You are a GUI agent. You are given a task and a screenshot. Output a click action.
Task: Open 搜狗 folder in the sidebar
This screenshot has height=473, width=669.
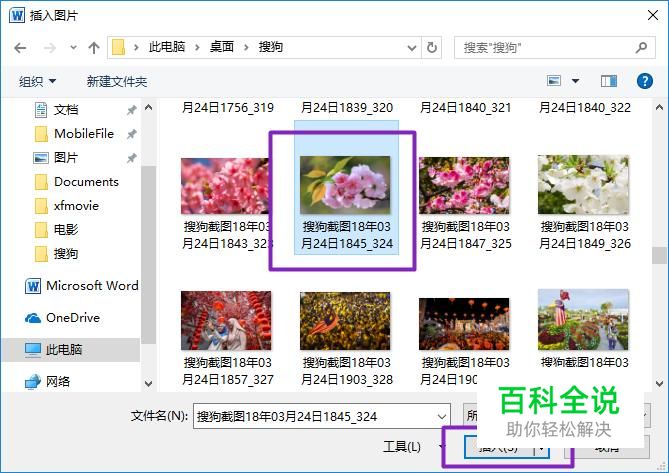pyautogui.click(x=66, y=254)
